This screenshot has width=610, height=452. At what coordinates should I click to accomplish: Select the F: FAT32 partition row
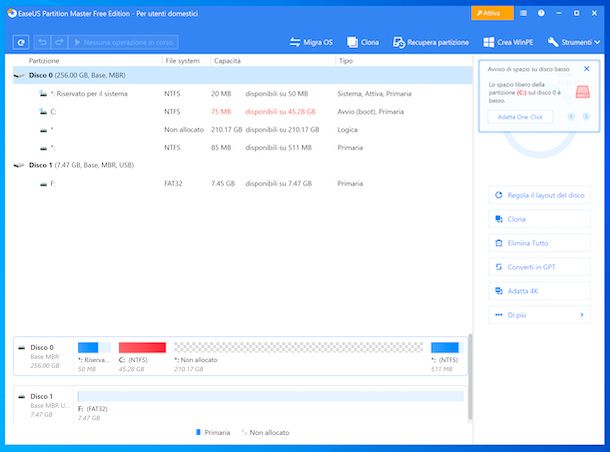coord(242,184)
